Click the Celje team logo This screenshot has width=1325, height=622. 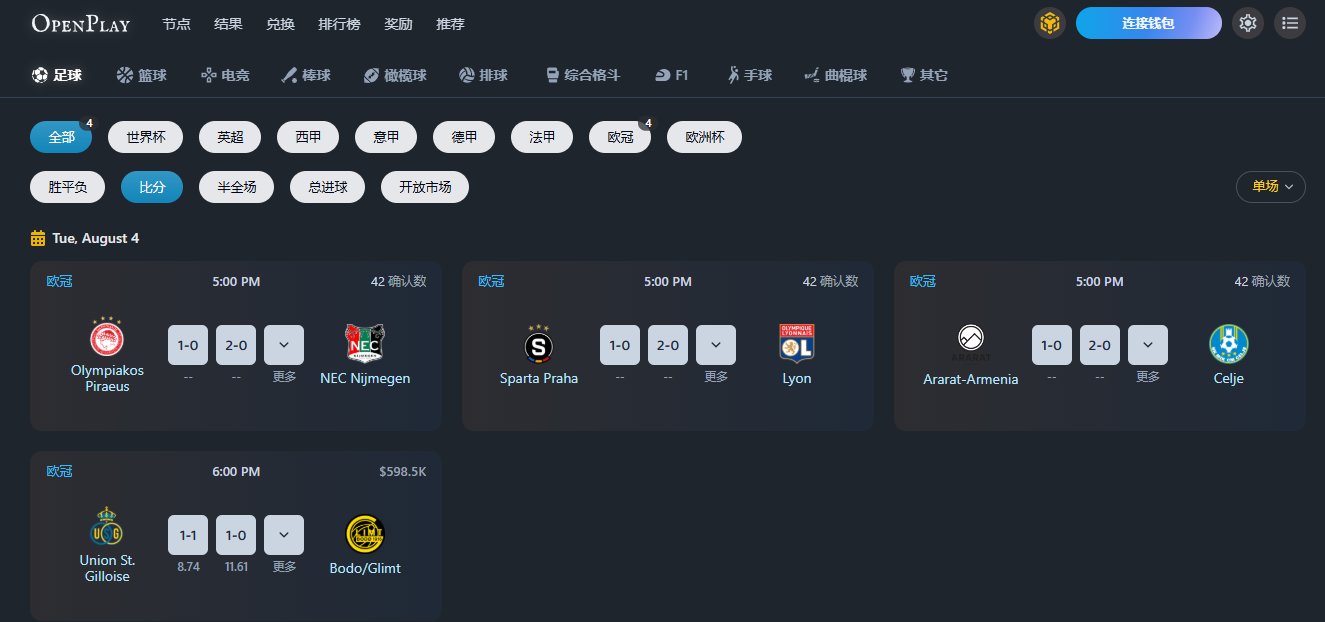[x=1229, y=343]
